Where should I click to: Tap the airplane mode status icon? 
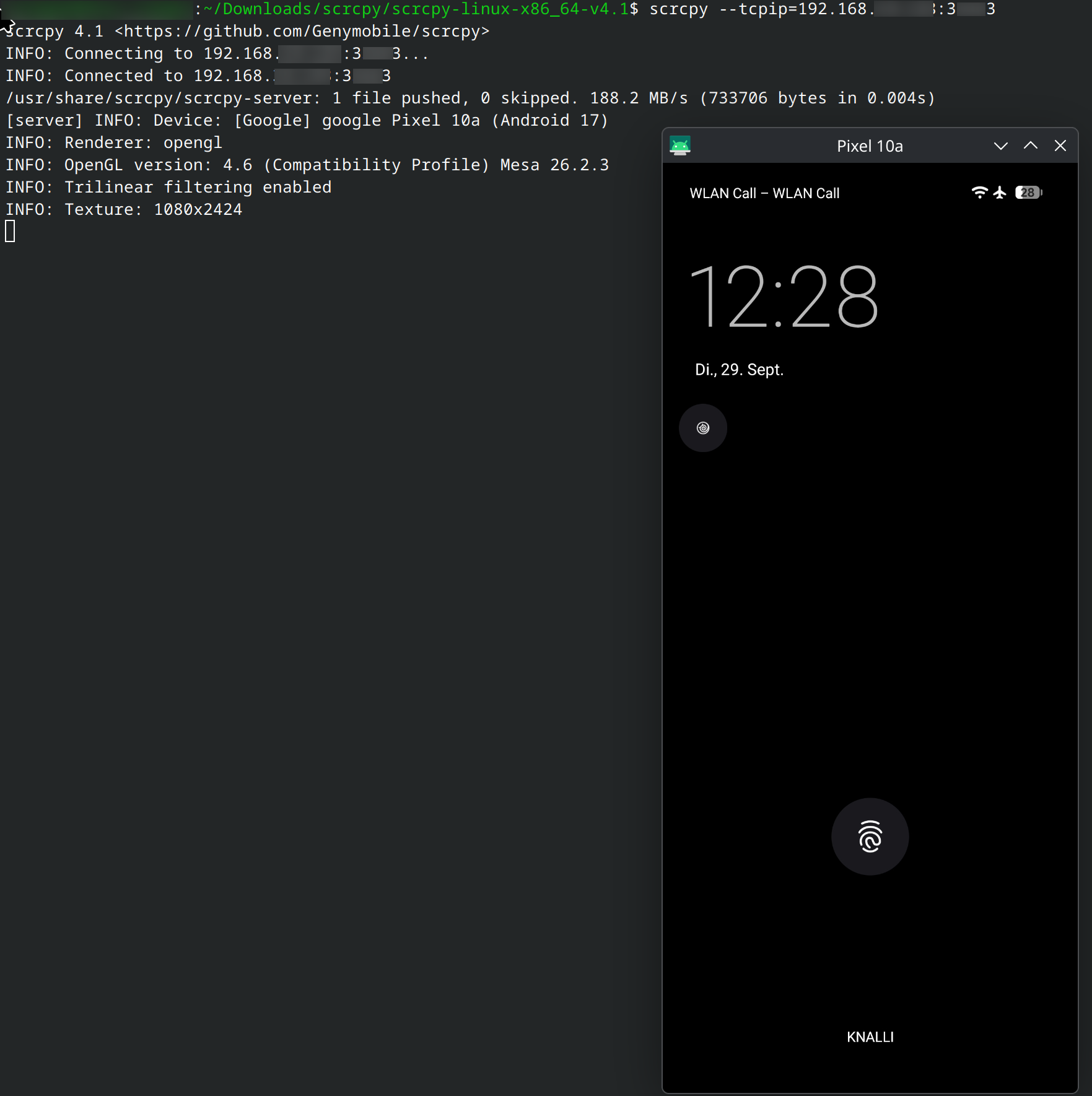coord(1000,193)
